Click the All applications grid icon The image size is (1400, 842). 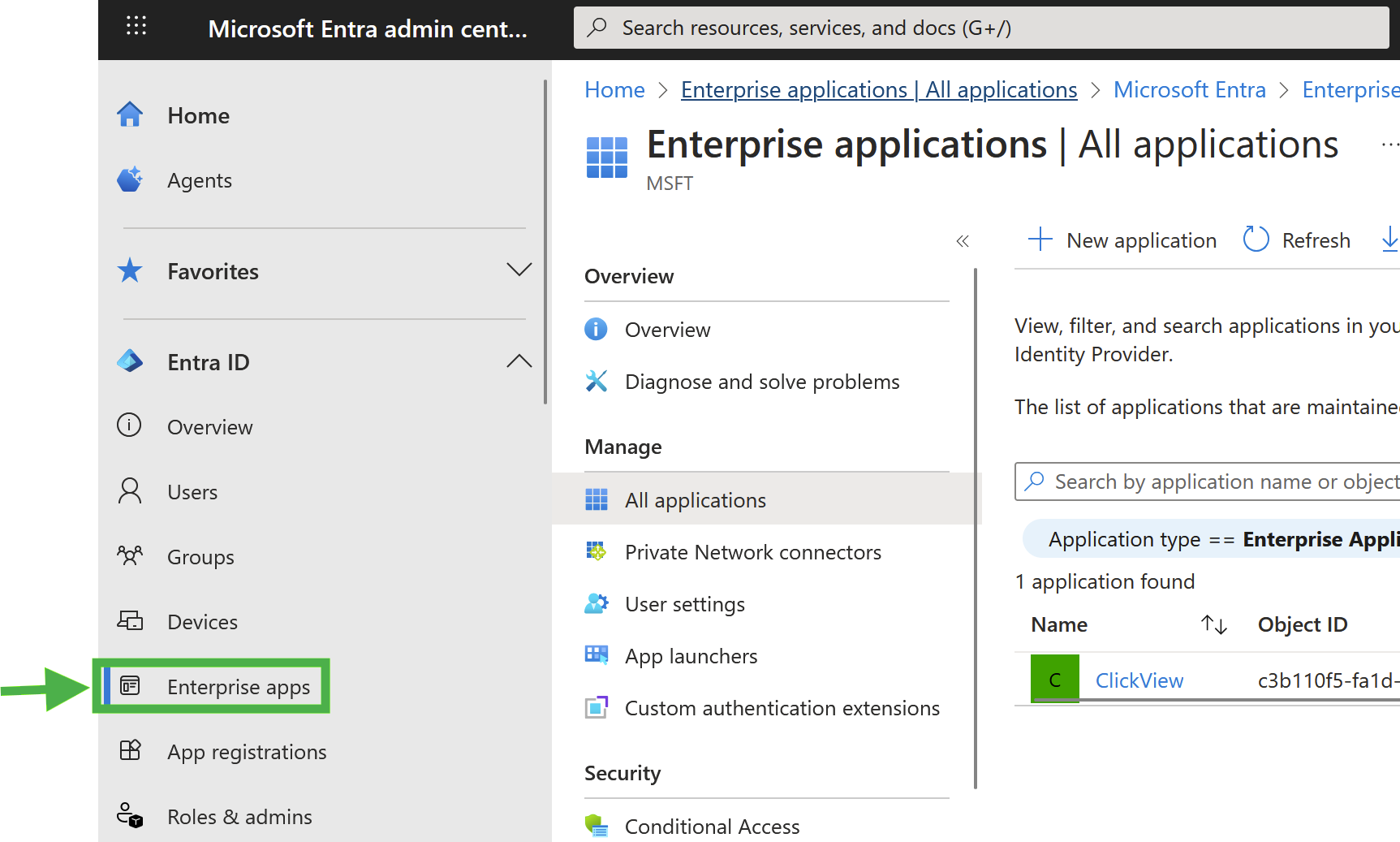tap(597, 499)
